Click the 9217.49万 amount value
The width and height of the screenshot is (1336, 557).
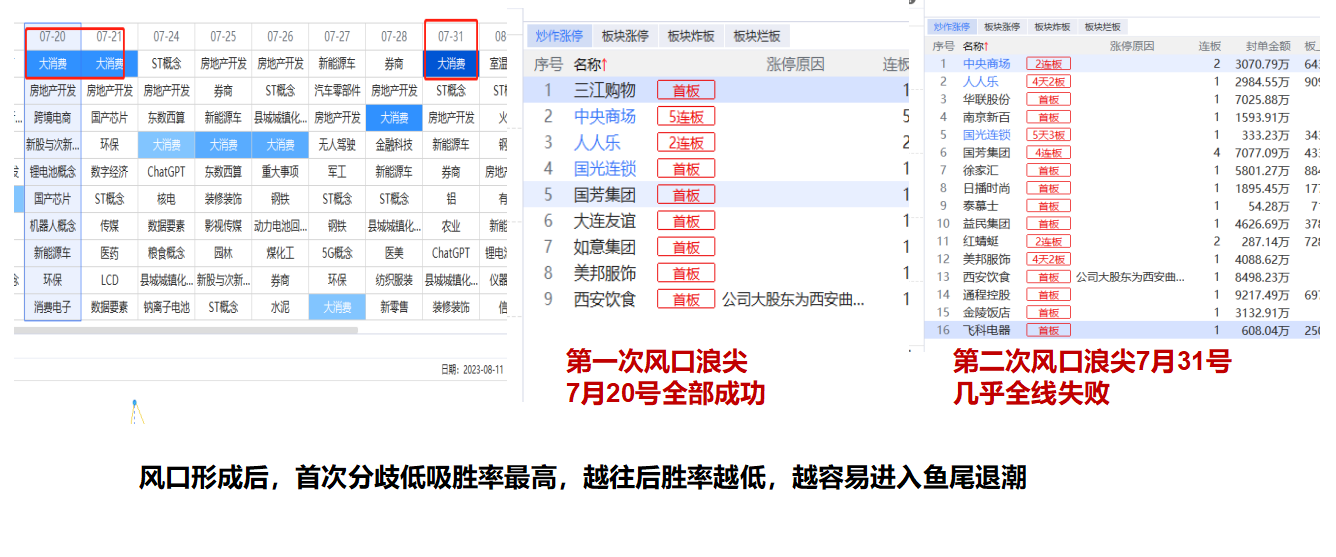coord(1264,295)
